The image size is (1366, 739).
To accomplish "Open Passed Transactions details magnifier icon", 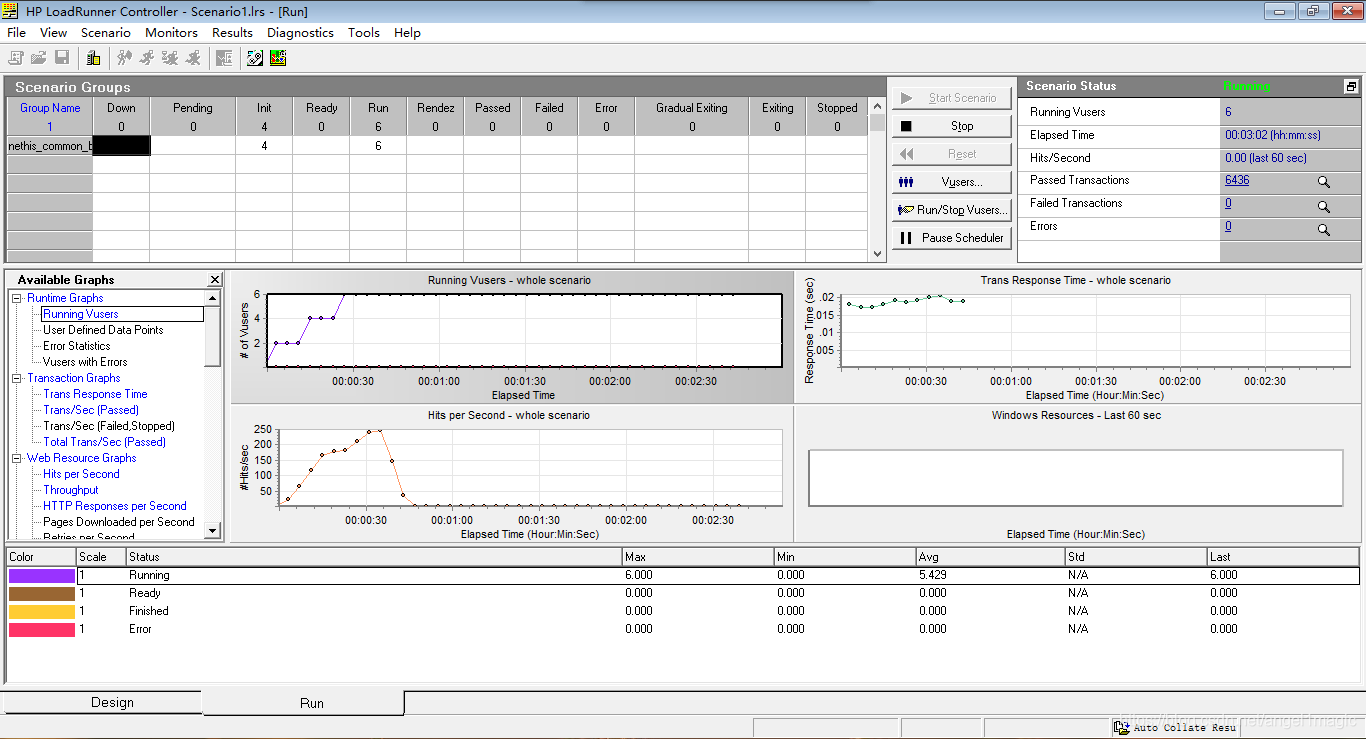I will click(x=1323, y=183).
